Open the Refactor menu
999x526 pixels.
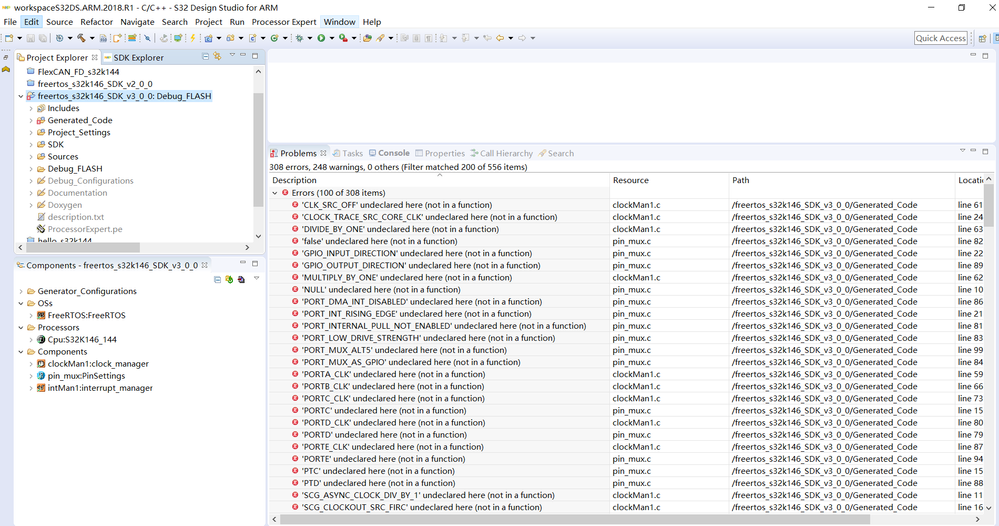(96, 22)
